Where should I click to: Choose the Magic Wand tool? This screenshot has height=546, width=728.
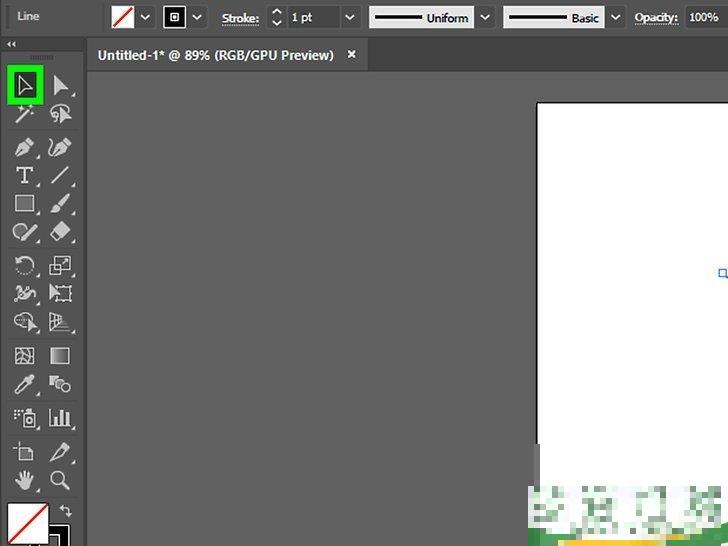[x=24, y=114]
